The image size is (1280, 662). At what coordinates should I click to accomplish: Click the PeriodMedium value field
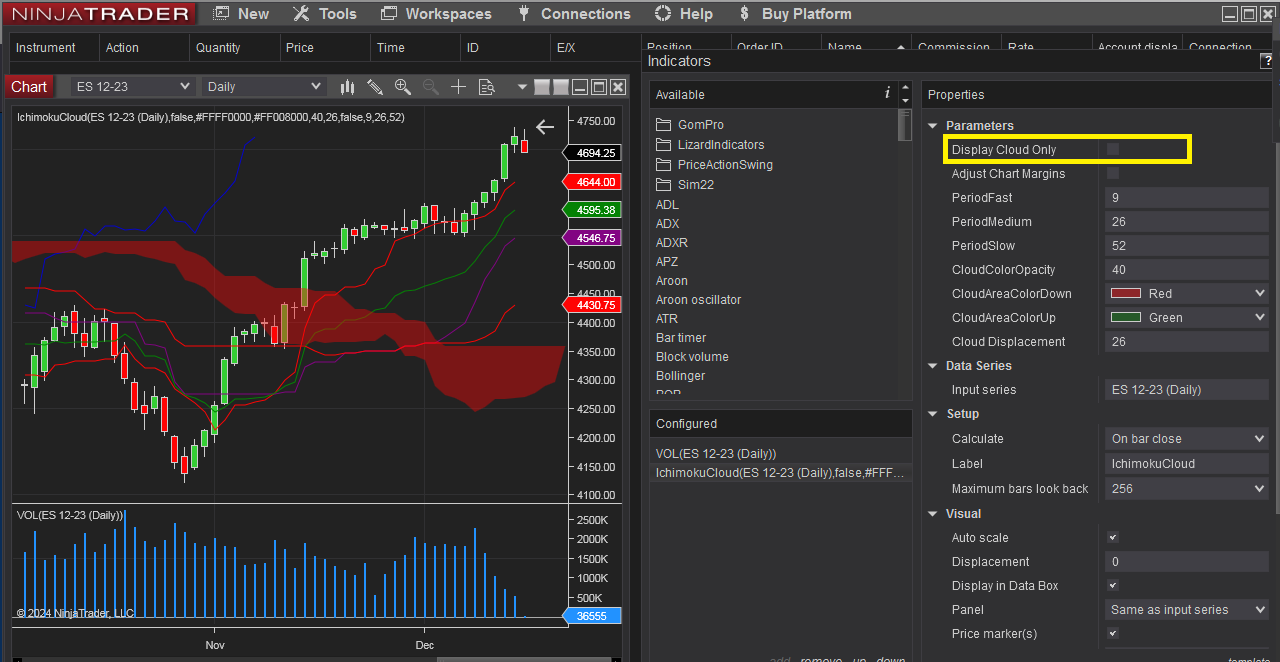click(1187, 222)
